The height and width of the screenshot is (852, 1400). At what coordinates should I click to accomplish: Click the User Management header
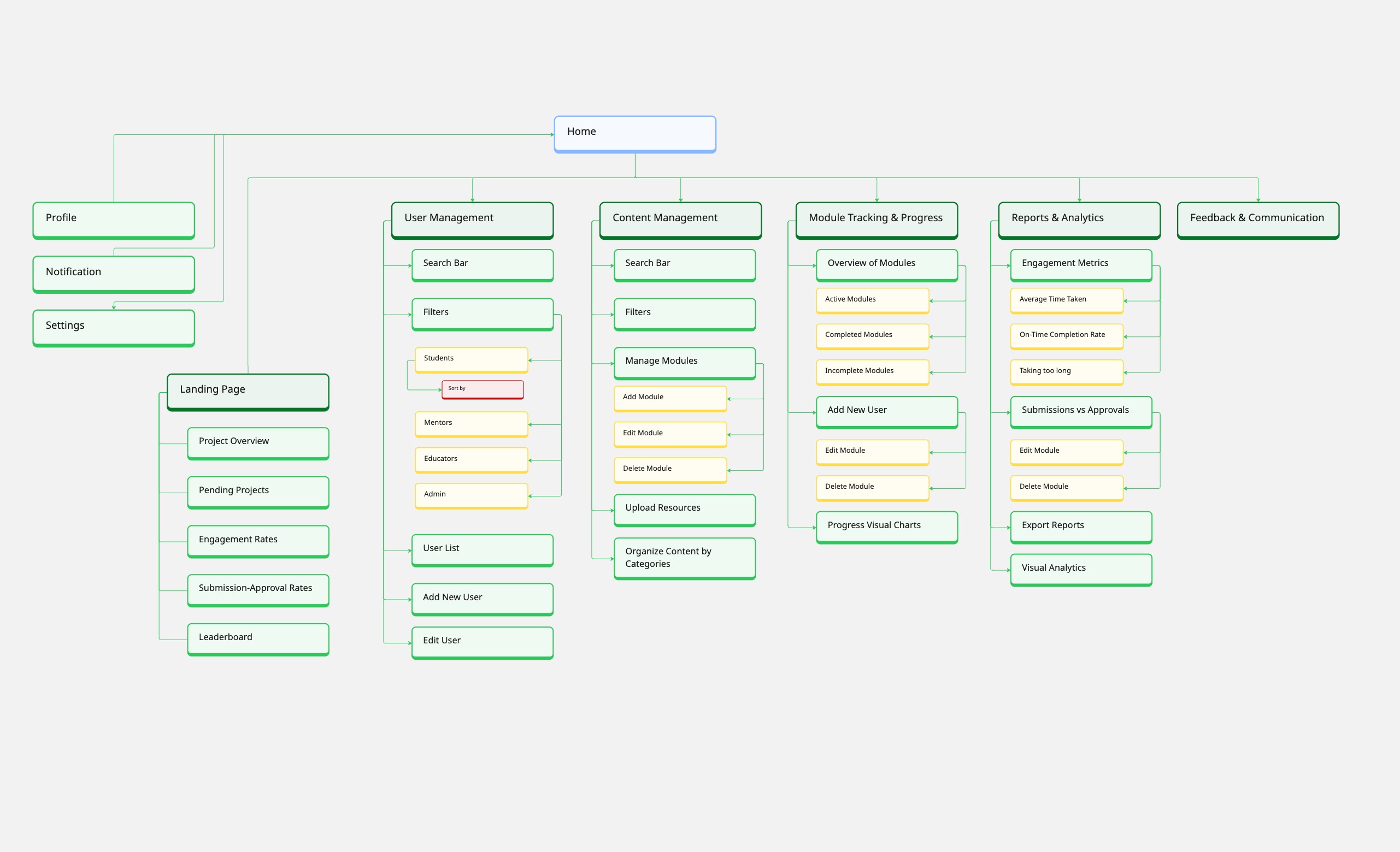[x=472, y=219]
